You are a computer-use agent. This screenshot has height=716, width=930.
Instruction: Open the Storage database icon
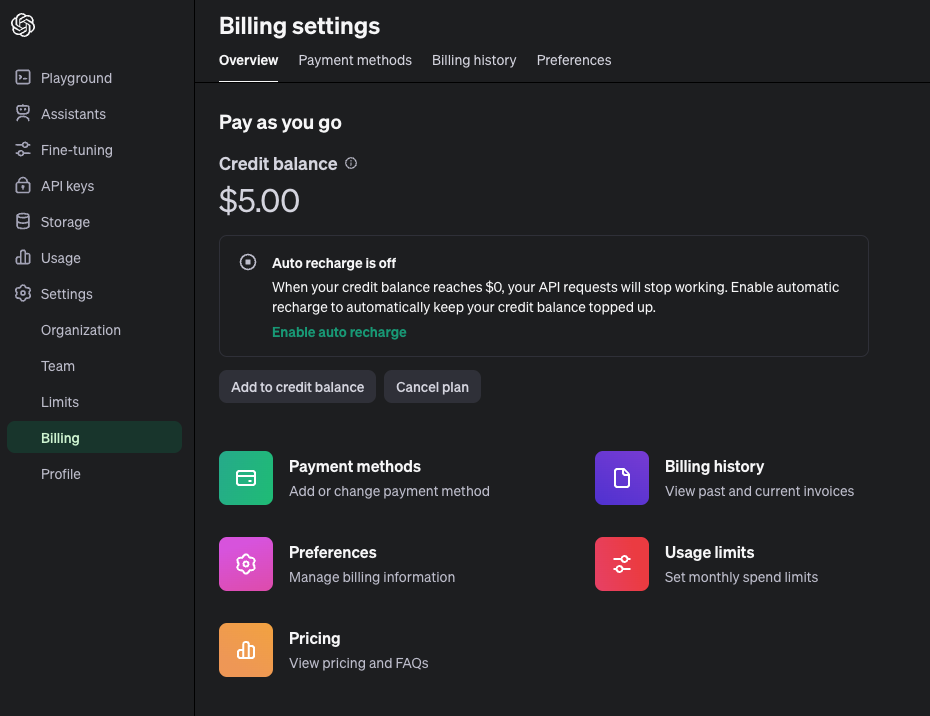(x=23, y=222)
